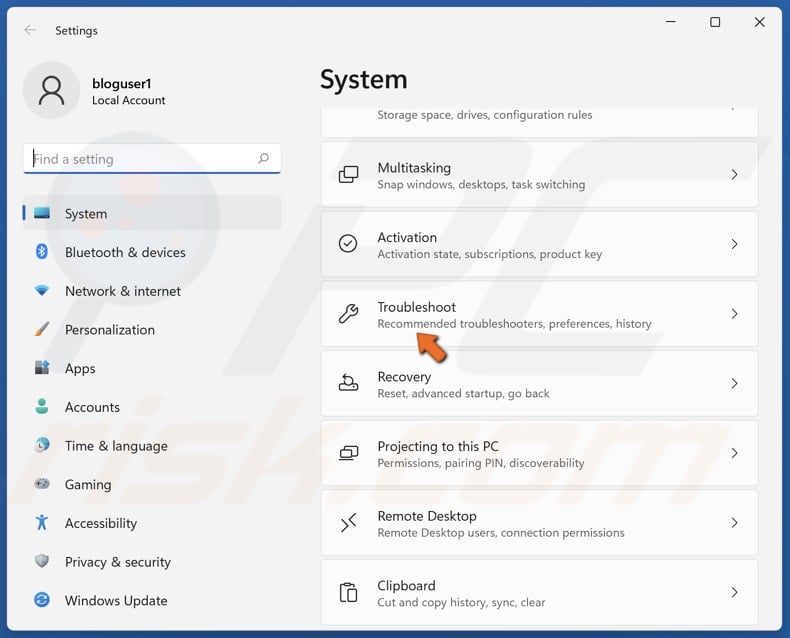The height and width of the screenshot is (638, 790).
Task: Click the Activation checkmark circle icon
Action: [x=348, y=244]
